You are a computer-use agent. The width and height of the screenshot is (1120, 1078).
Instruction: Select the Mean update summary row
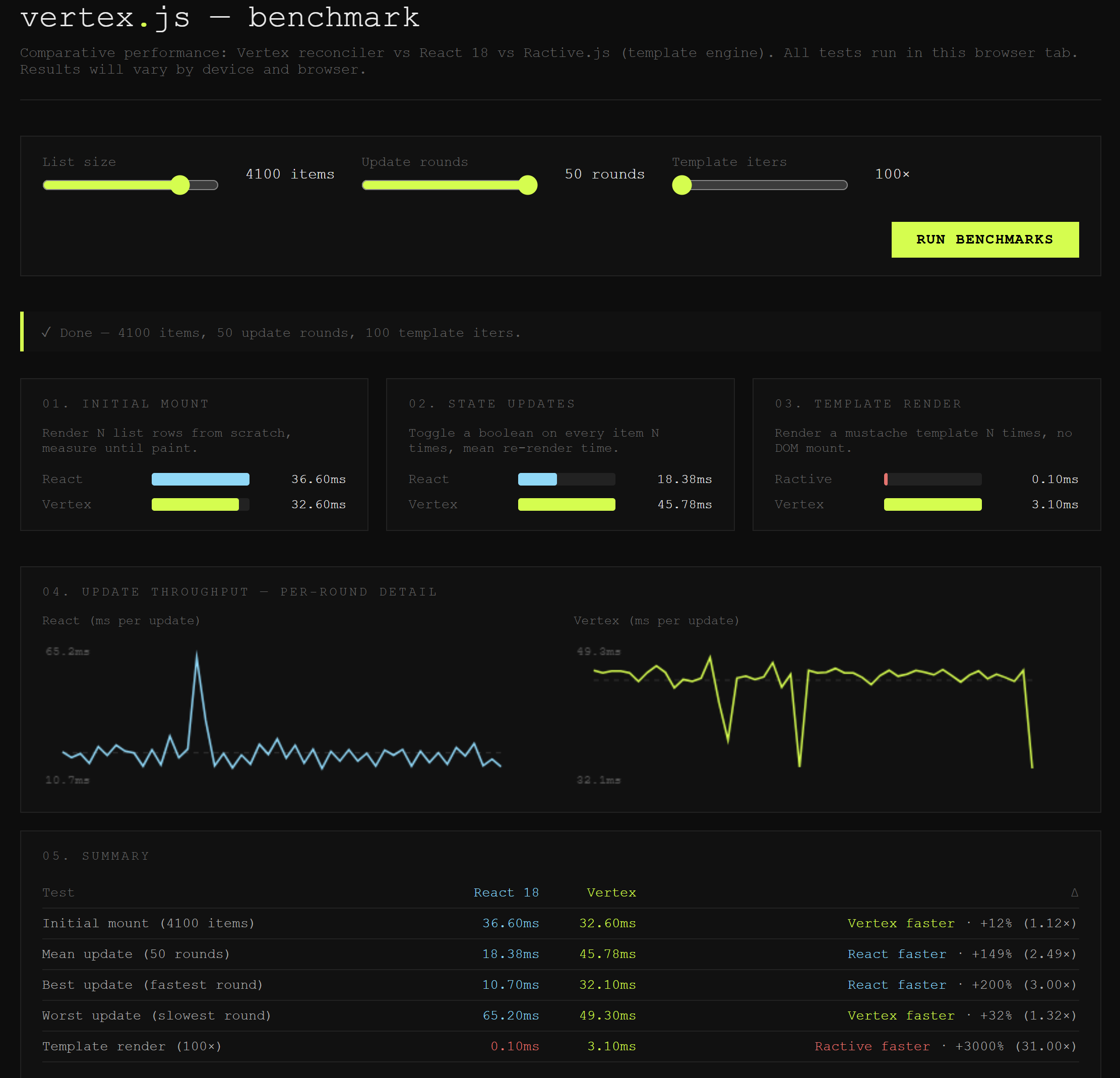[x=136, y=954]
